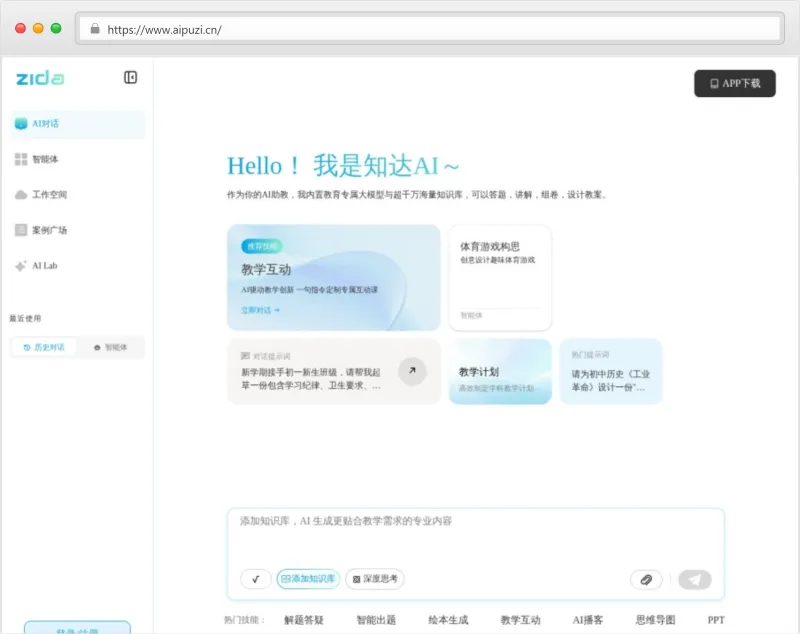The height and width of the screenshot is (634, 800).
Task: Open the 教学互动 recommended skill card
Action: [334, 277]
